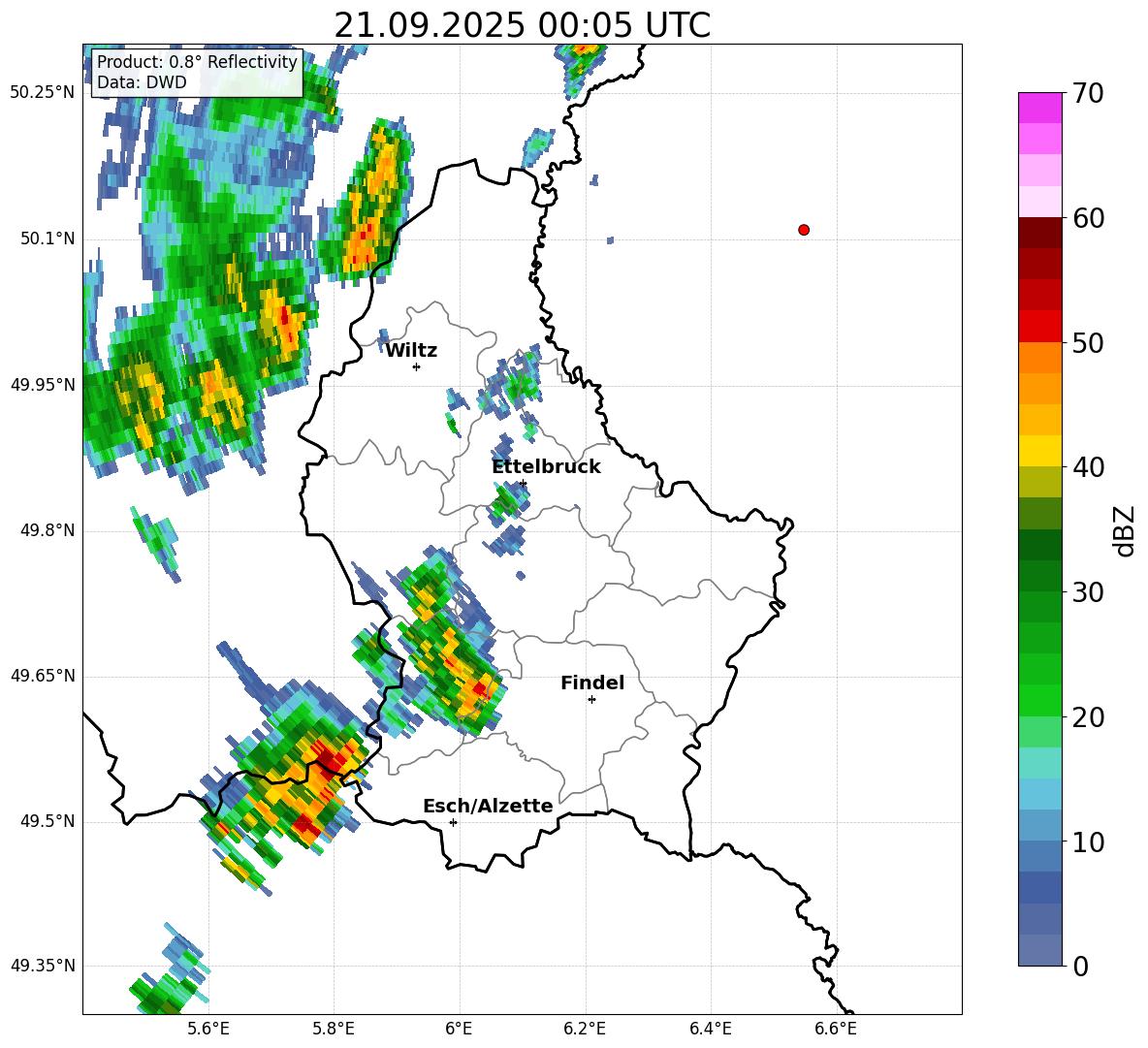1148x1048 pixels.
Task: Click the "Data: DWD" text
Action: (142, 82)
